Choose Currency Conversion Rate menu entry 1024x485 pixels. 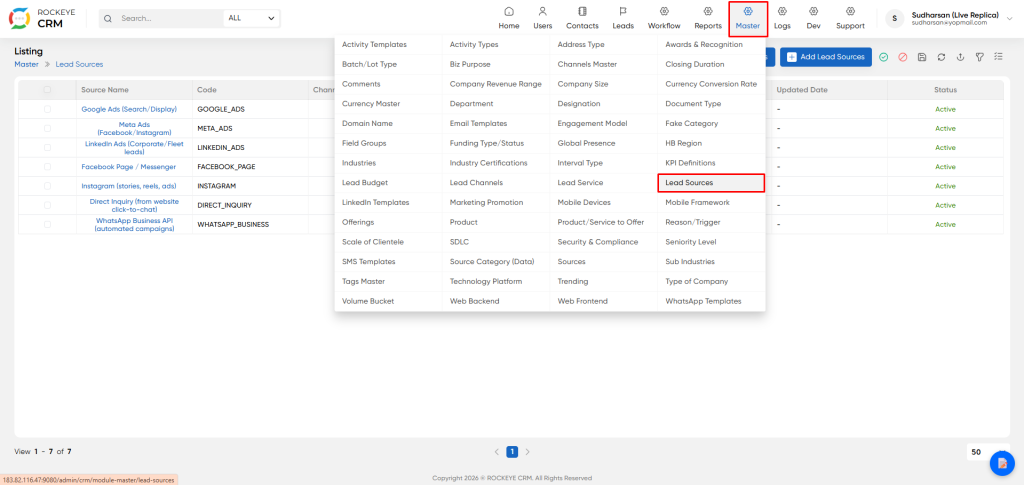711,84
